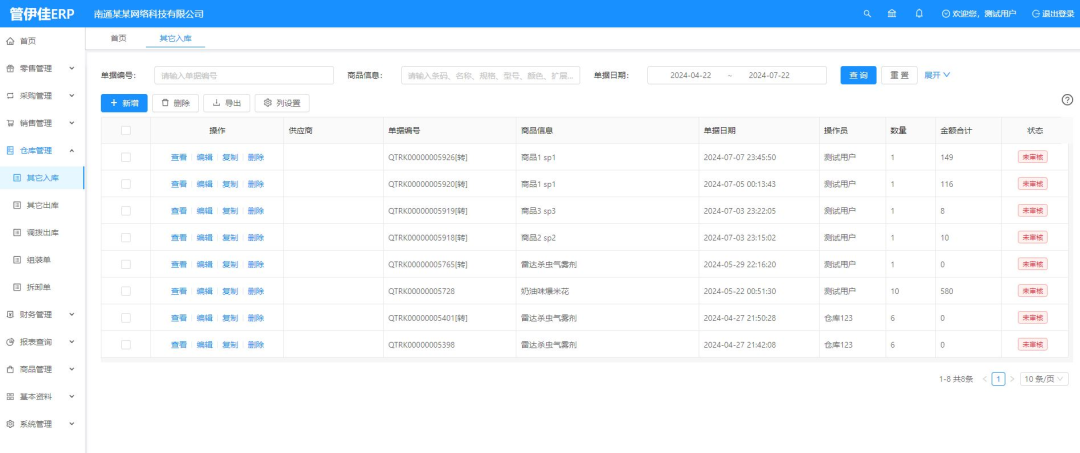This screenshot has width=1080, height=453.
Task: Click the 新增 button
Action: point(124,103)
